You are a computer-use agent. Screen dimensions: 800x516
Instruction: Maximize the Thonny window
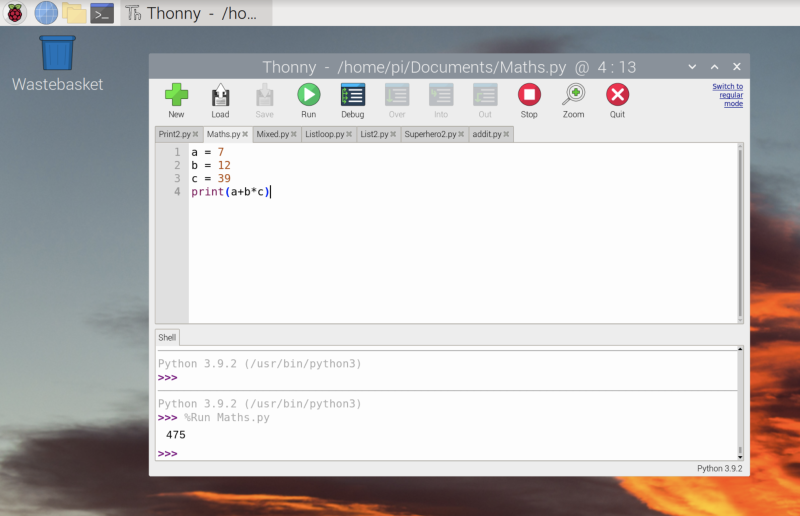pos(715,67)
